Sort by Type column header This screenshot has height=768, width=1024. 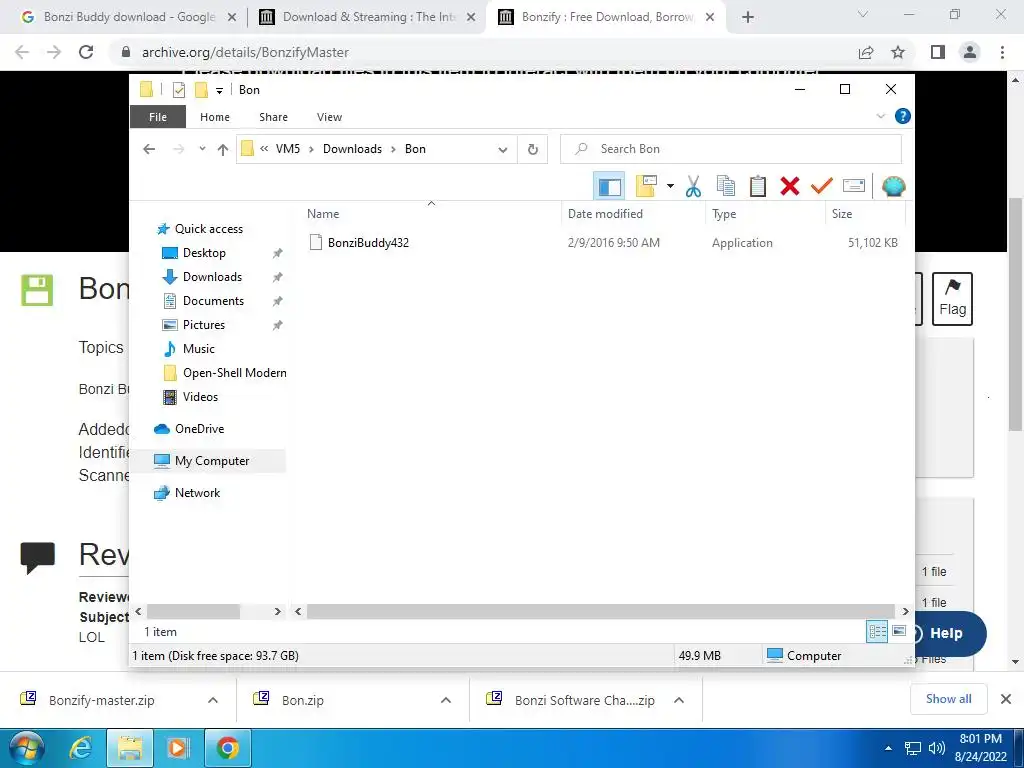point(724,214)
